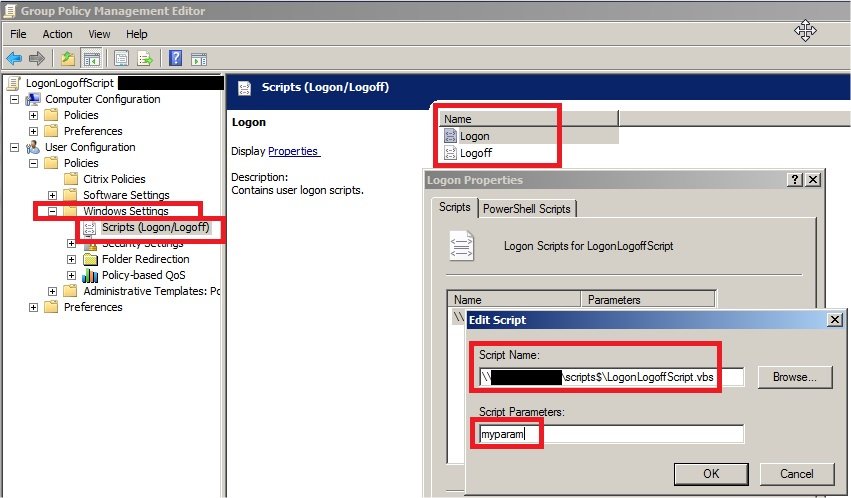Open the Action menu
851x498 pixels.
(x=57, y=34)
